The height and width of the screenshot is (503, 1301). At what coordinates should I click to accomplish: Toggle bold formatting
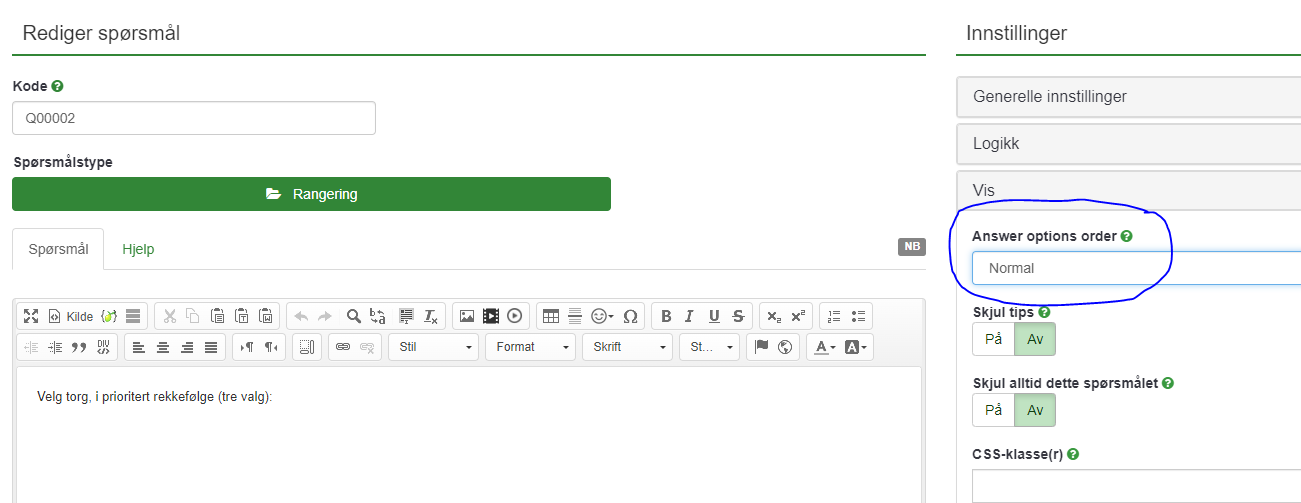tap(667, 316)
